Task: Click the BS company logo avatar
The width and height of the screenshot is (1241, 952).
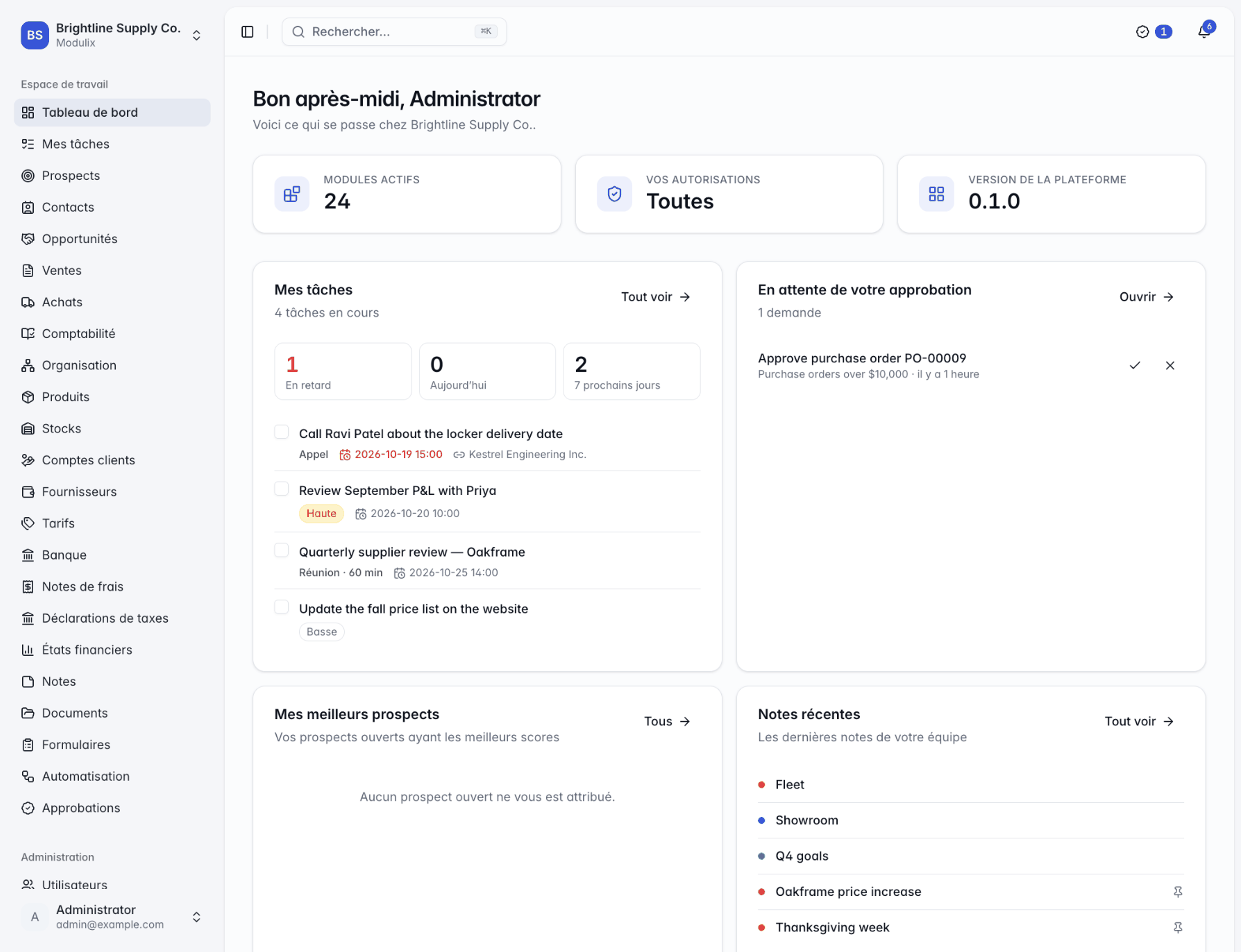Action: click(x=35, y=35)
